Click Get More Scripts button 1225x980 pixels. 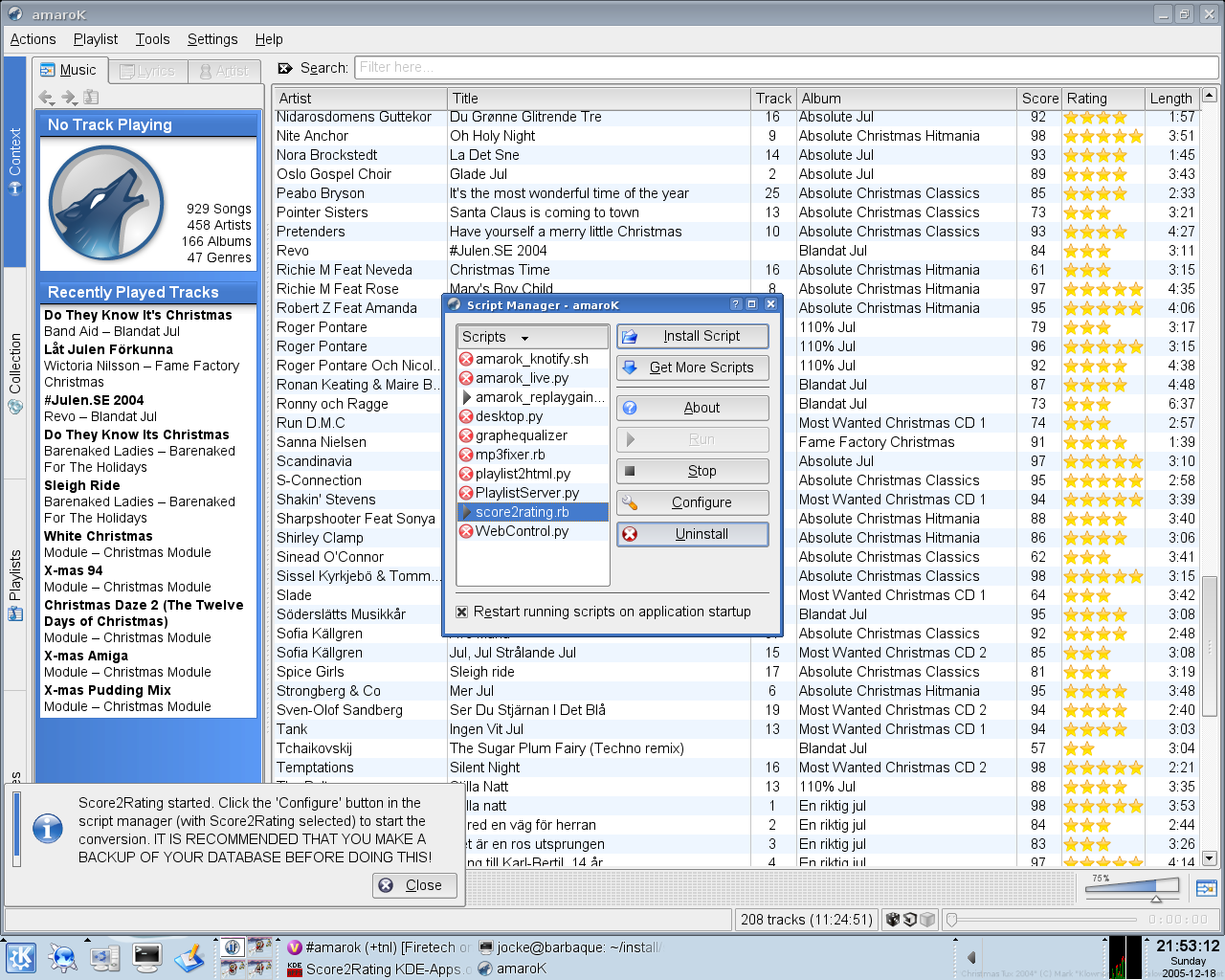tap(692, 367)
